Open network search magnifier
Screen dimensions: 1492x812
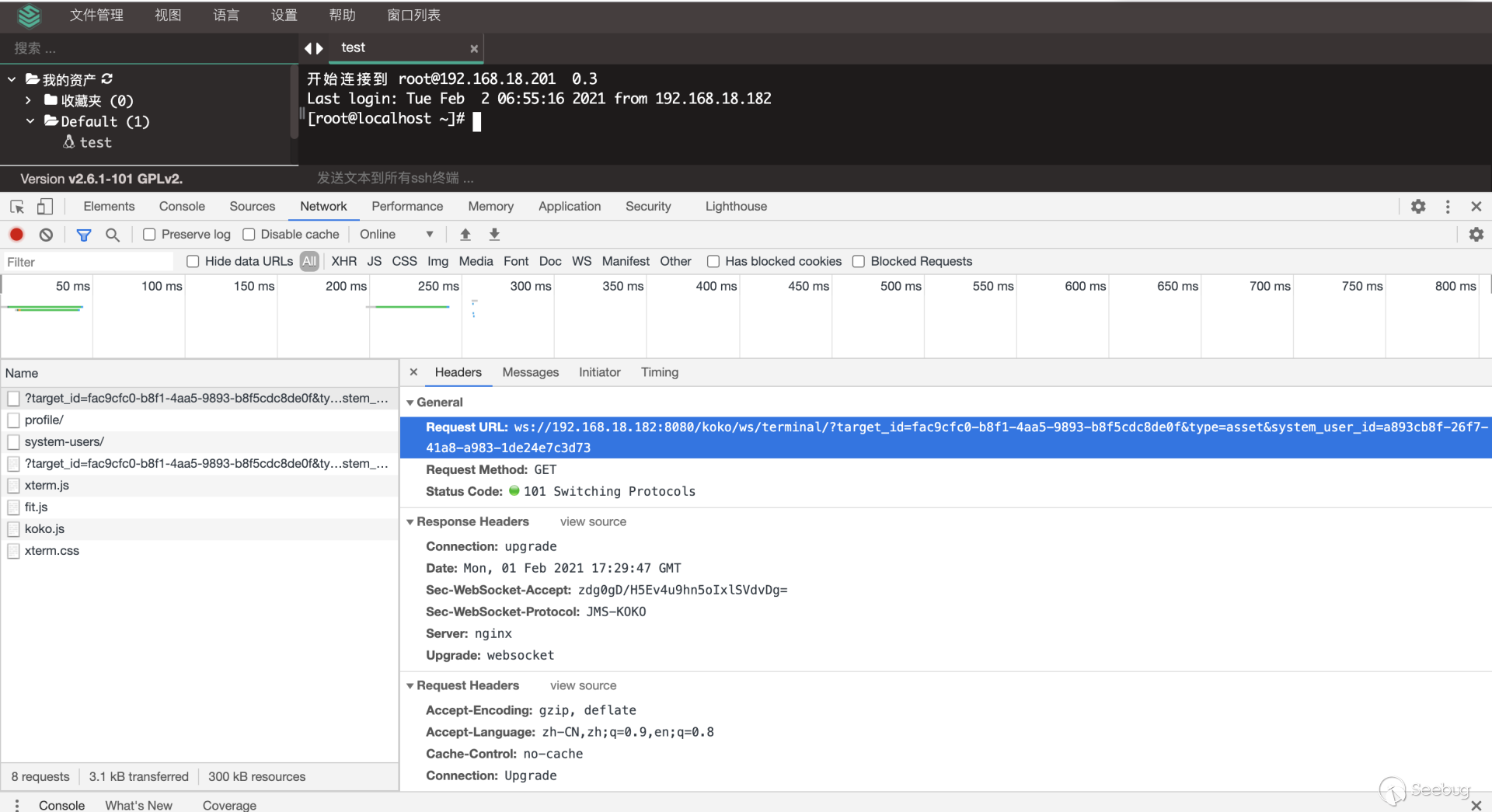[x=113, y=235]
